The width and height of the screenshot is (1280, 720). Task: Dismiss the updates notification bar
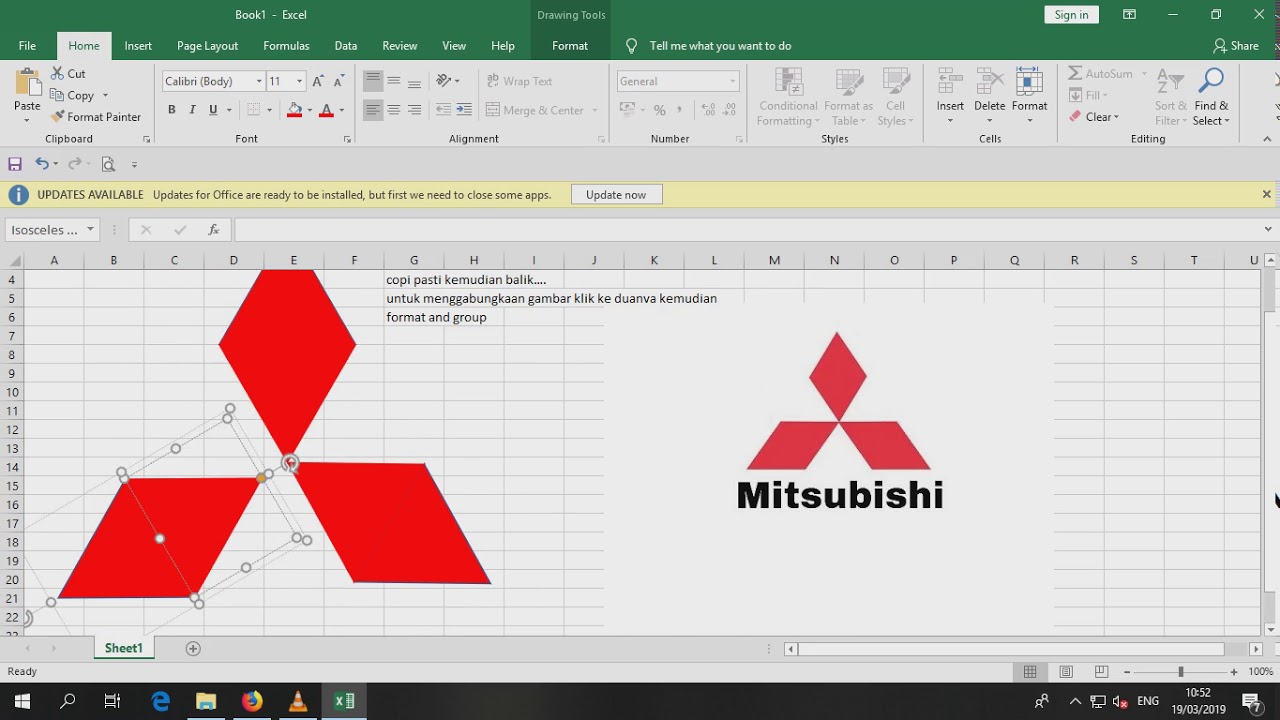click(x=1266, y=195)
